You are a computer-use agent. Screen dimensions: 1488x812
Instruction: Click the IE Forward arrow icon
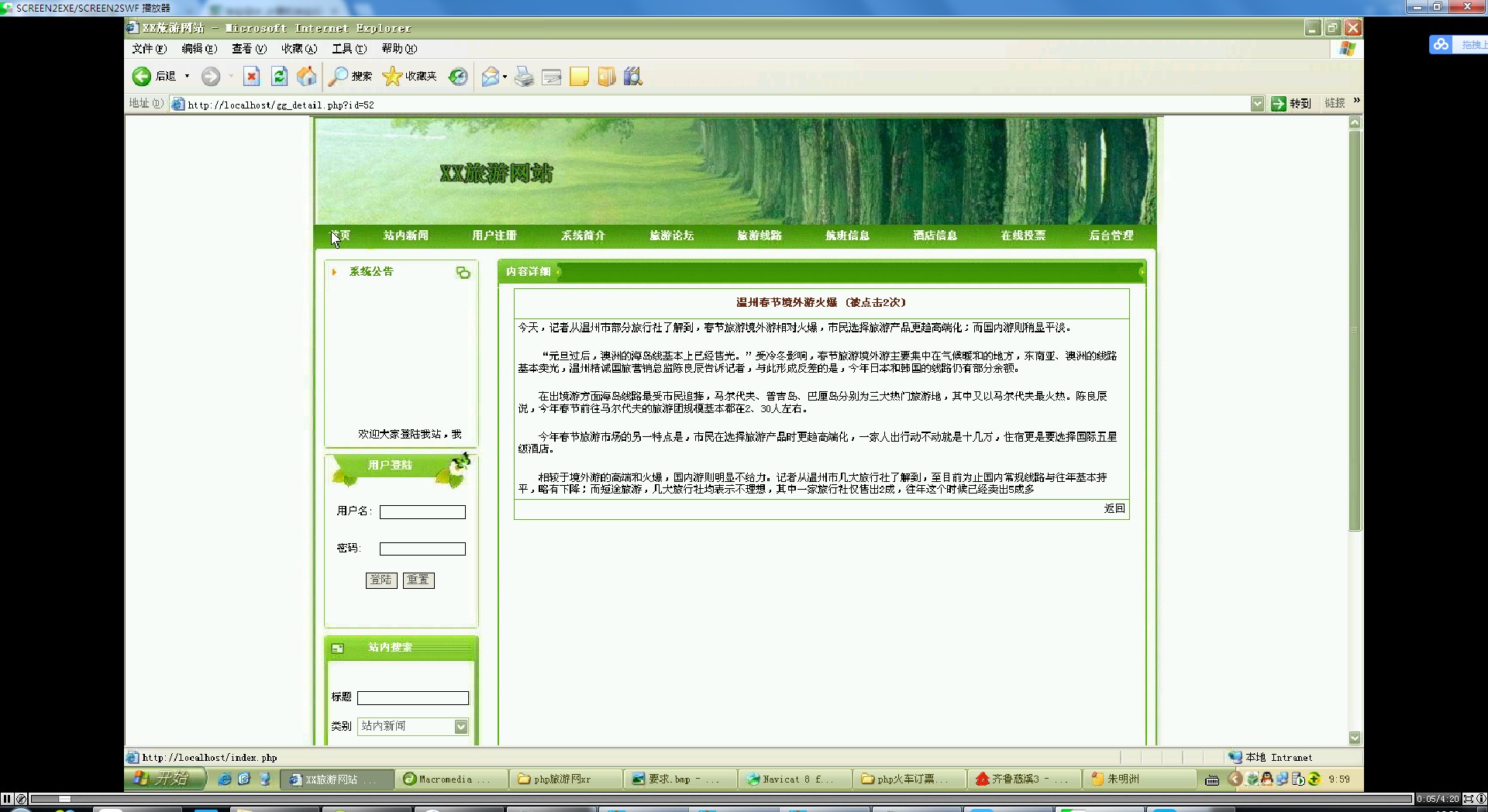pyautogui.click(x=211, y=76)
